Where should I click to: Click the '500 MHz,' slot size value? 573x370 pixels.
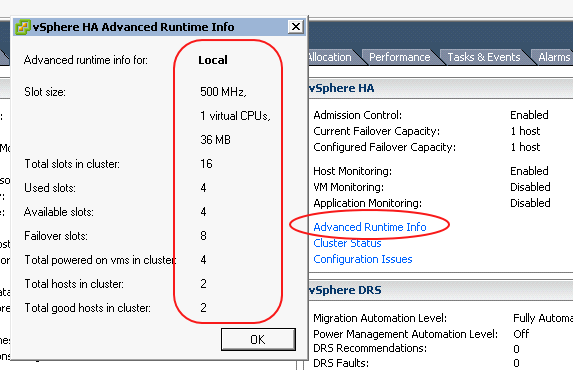223,91
